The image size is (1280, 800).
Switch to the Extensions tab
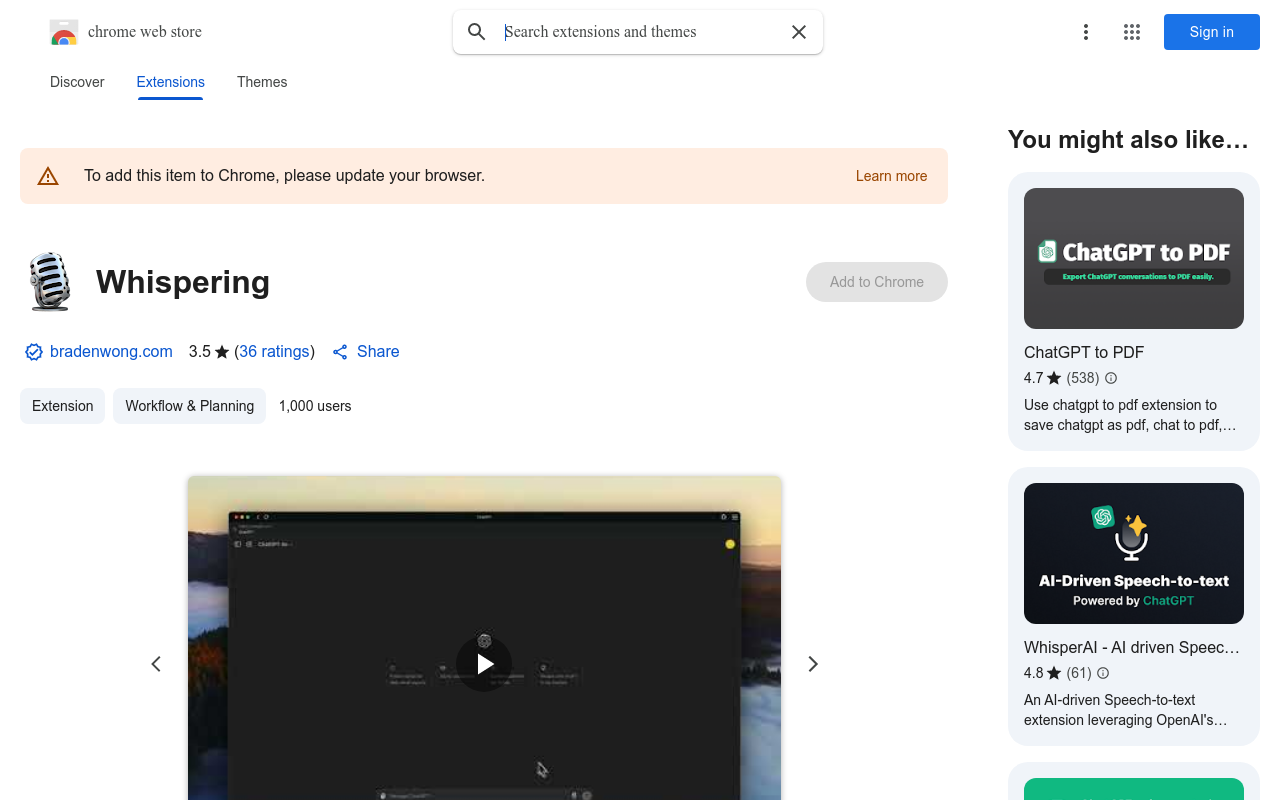(170, 82)
